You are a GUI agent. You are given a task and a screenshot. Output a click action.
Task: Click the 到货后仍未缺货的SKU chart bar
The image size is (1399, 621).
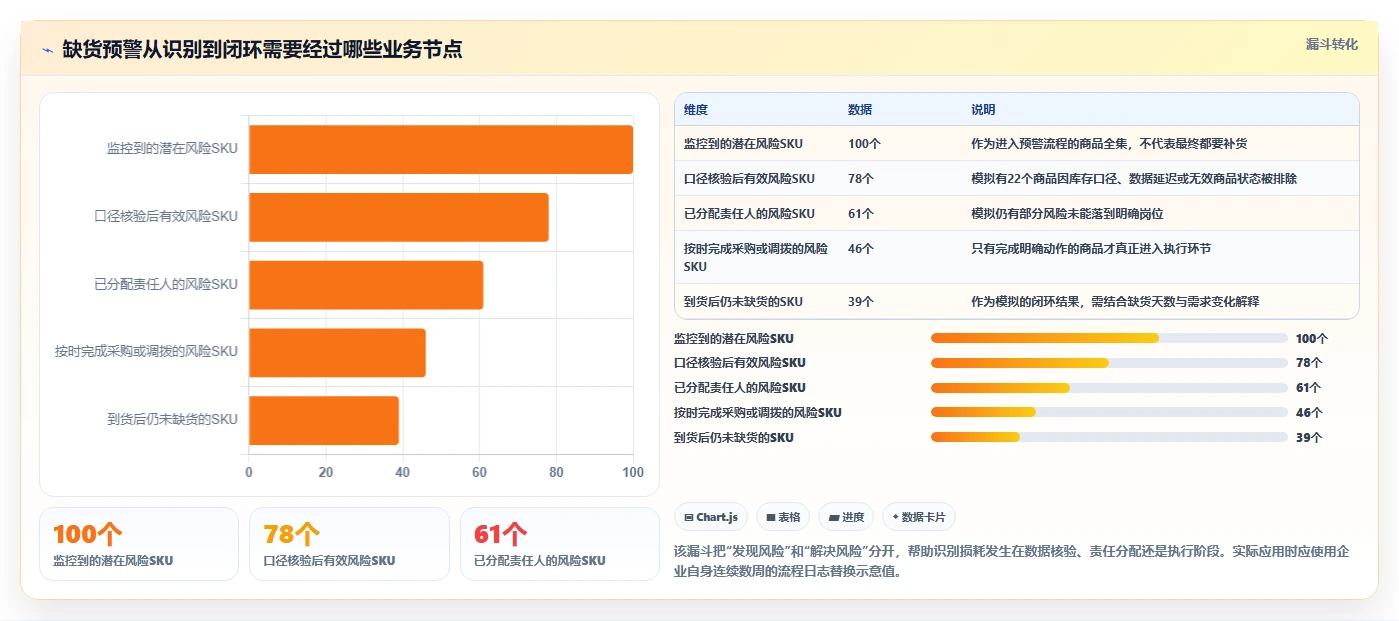pyautogui.click(x=324, y=420)
